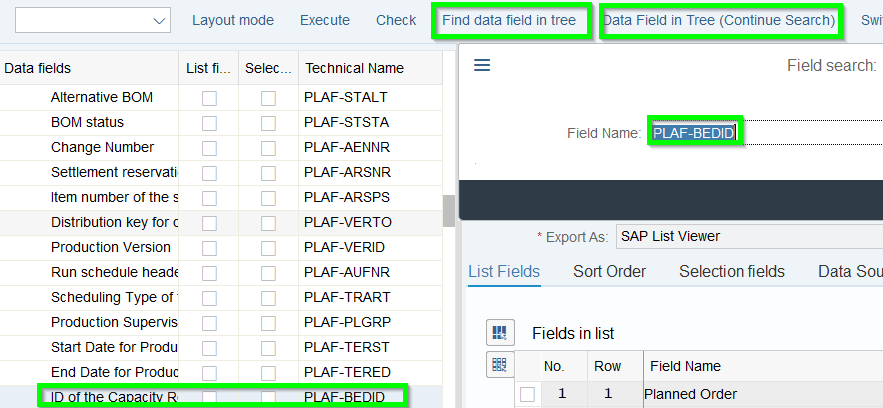Tick Selection checkbox for BOM status
The width and height of the screenshot is (883, 408).
click(x=268, y=123)
